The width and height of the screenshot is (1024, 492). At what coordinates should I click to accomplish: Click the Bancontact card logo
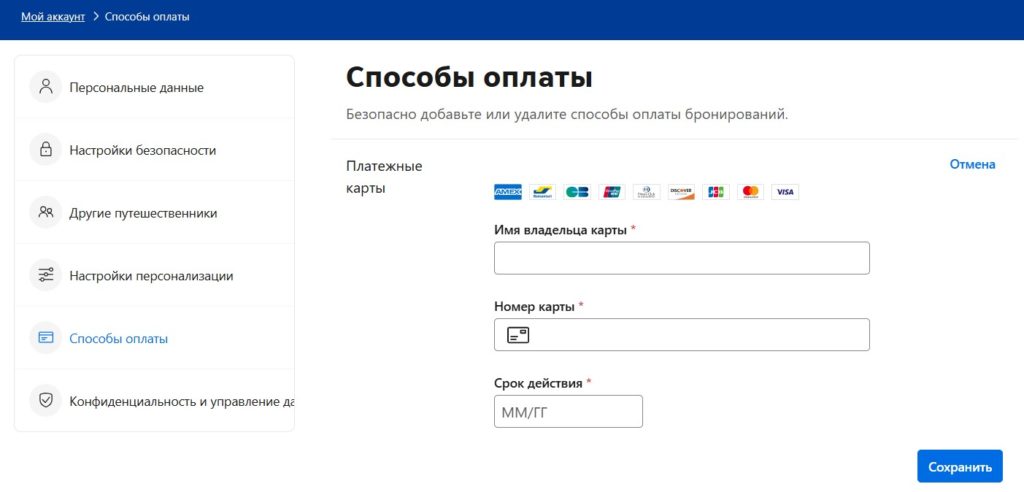[x=542, y=191]
